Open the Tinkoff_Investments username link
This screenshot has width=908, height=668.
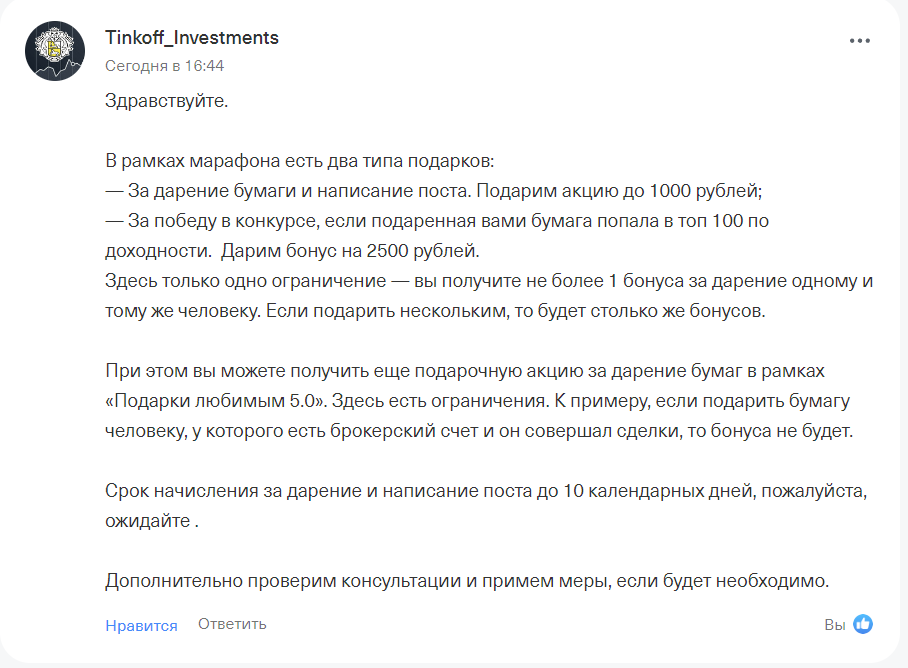(x=192, y=38)
